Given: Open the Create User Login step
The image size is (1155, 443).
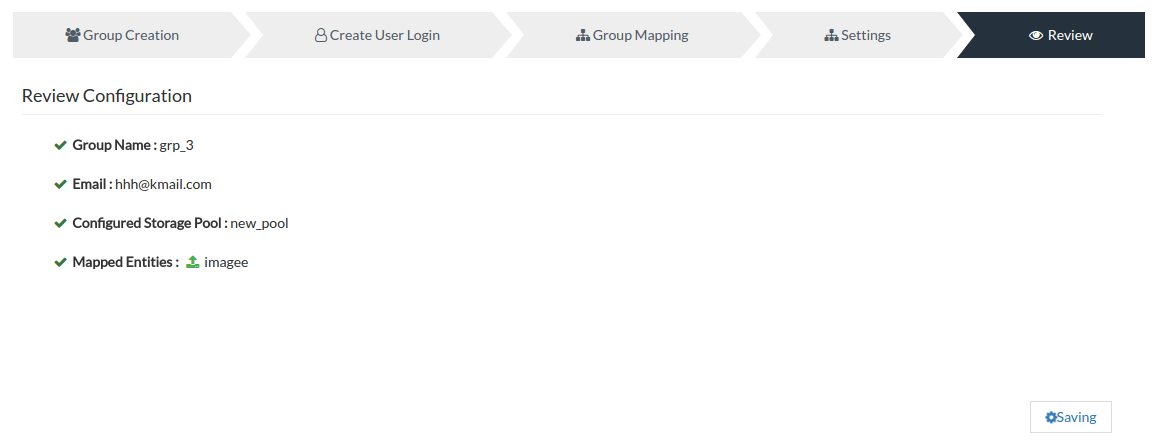Looking at the screenshot, I should pos(377,35).
